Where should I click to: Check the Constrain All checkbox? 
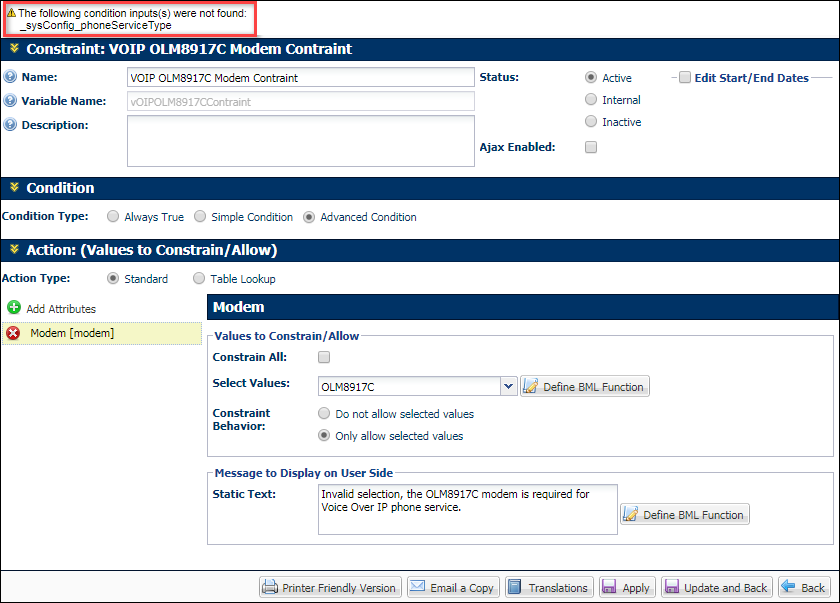[324, 357]
